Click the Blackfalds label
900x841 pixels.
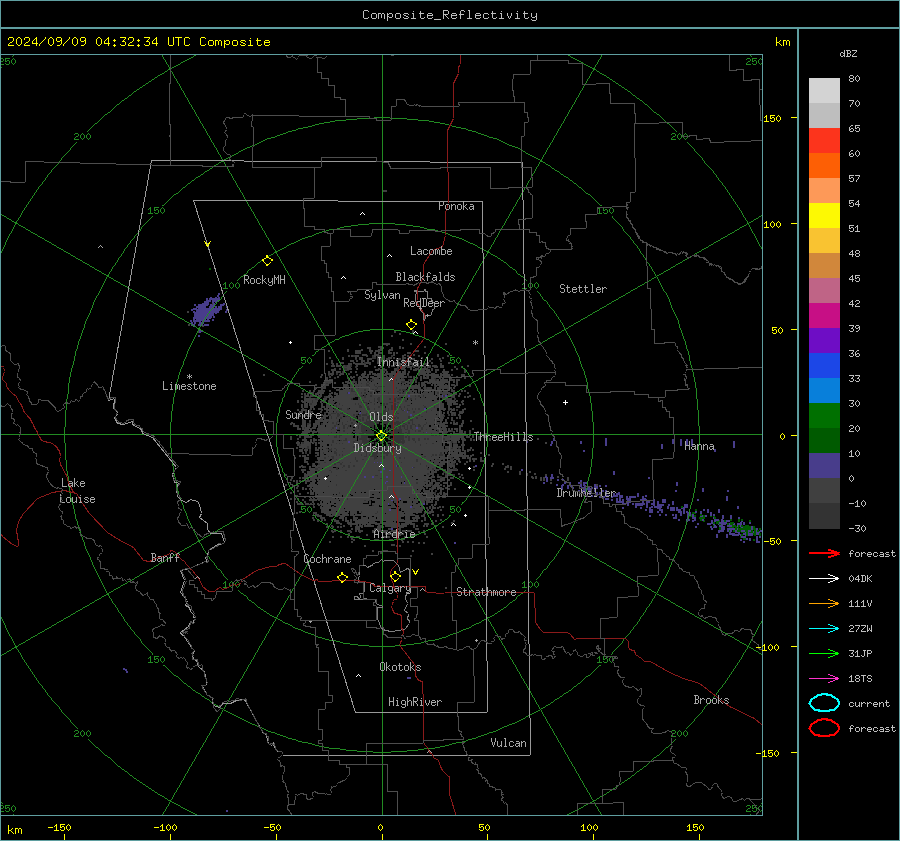[425, 277]
